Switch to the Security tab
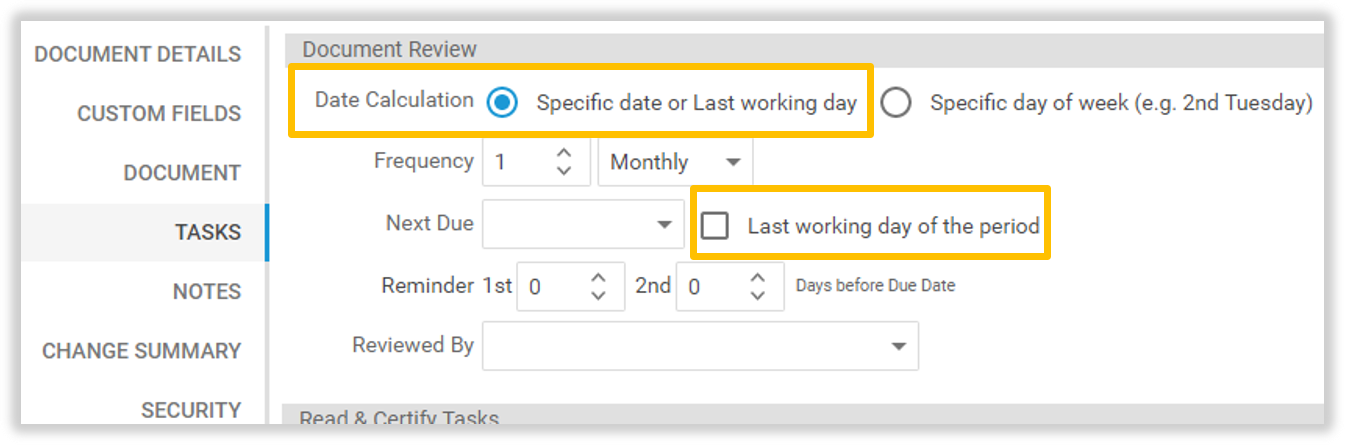 [x=191, y=410]
